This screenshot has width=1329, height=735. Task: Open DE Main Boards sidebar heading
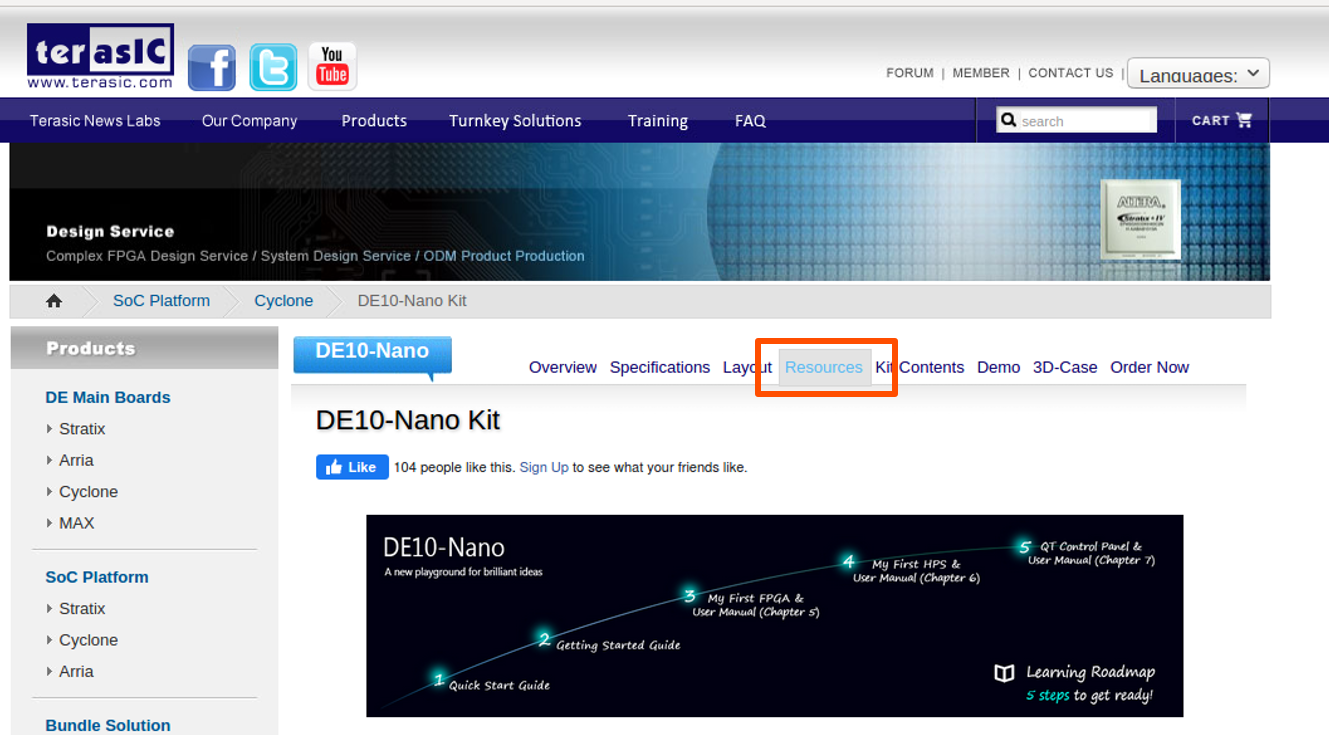108,397
